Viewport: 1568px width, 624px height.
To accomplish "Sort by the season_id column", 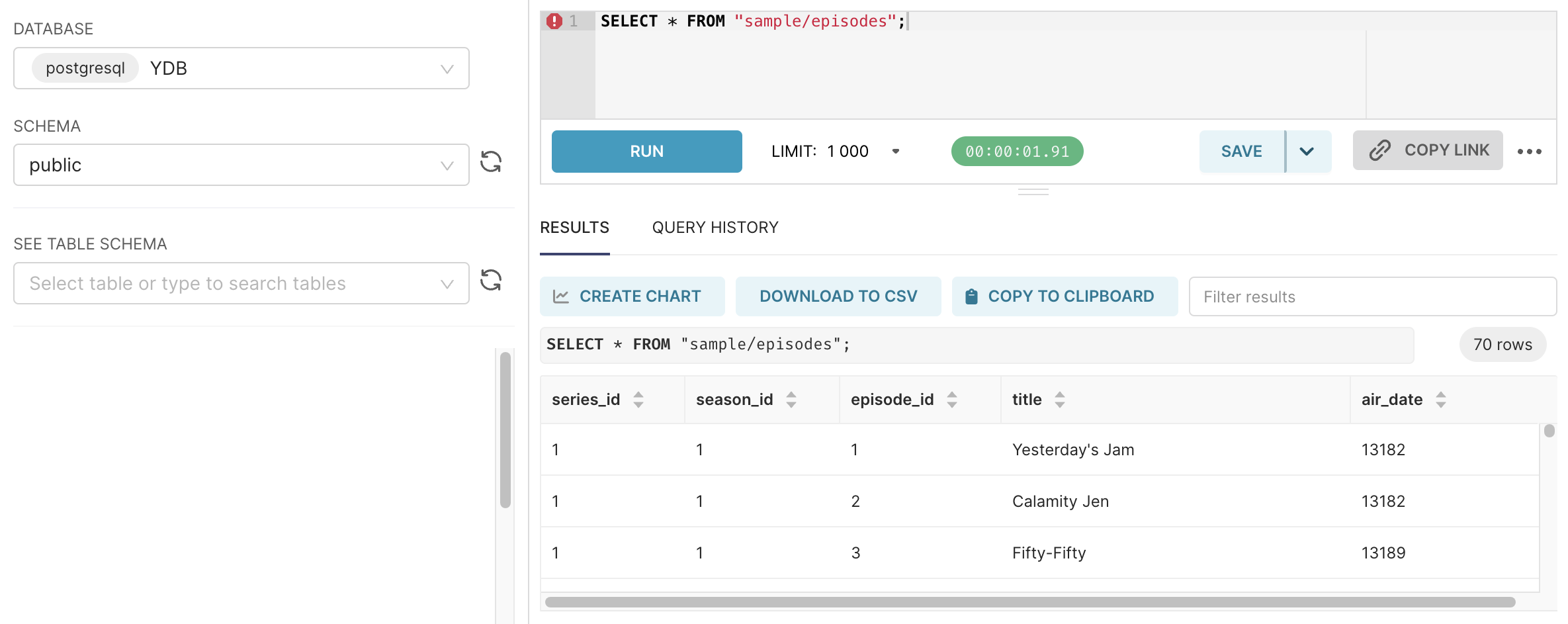I will tap(791, 400).
